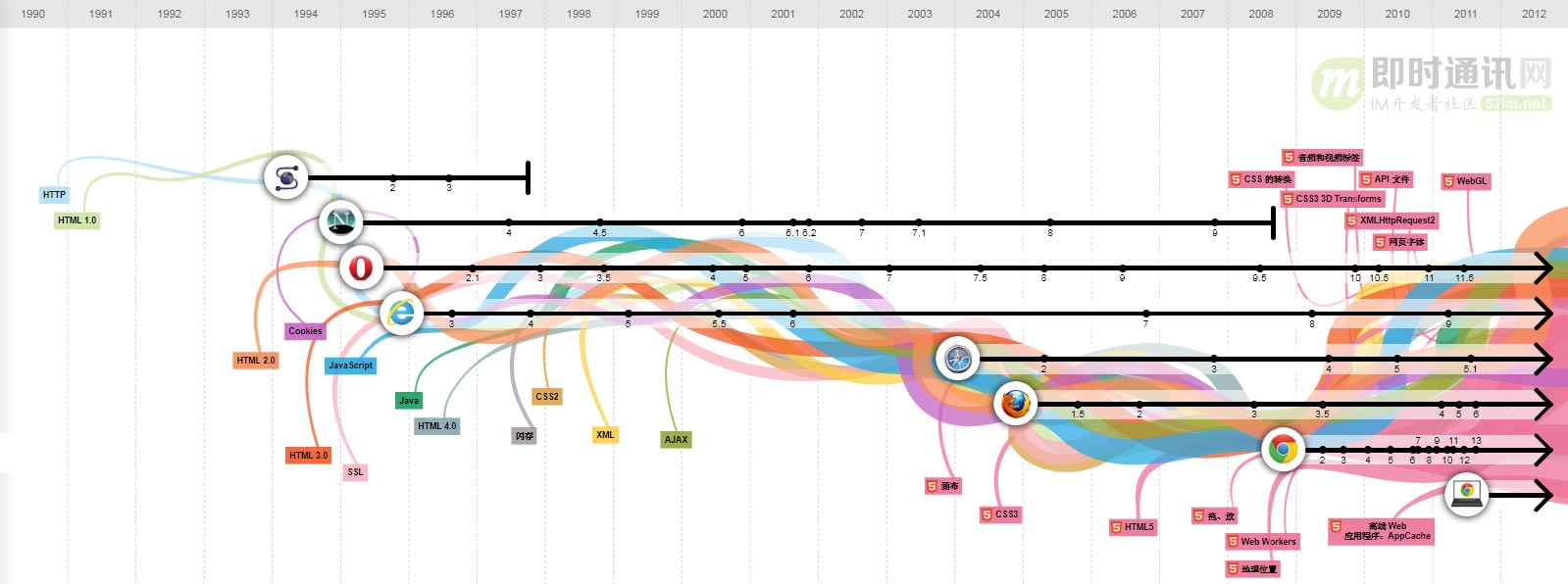Image resolution: width=1568 pixels, height=584 pixels.
Task: Click the 音频和视频标签 label
Action: coord(1322,158)
